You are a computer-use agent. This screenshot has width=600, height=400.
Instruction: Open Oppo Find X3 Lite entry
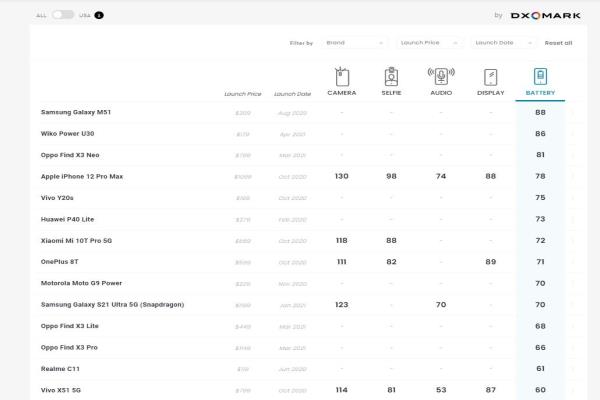70,326
